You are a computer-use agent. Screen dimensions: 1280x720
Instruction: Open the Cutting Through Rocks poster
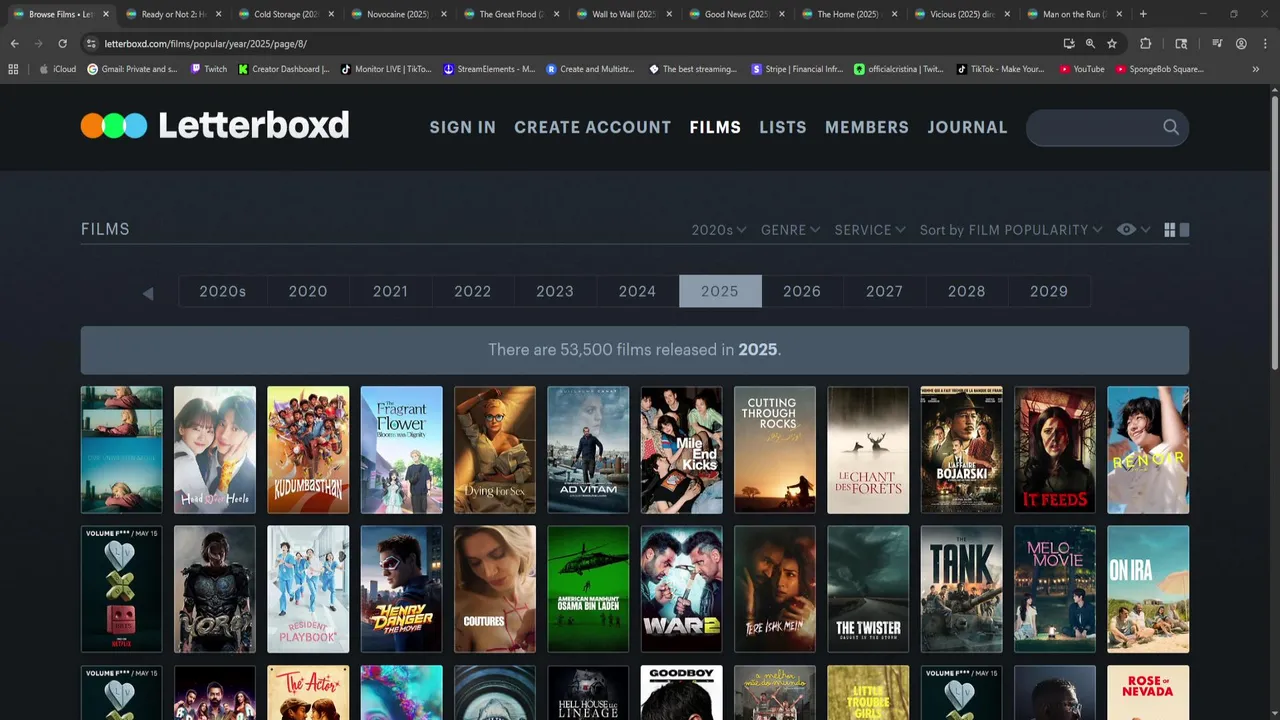pyautogui.click(x=775, y=450)
